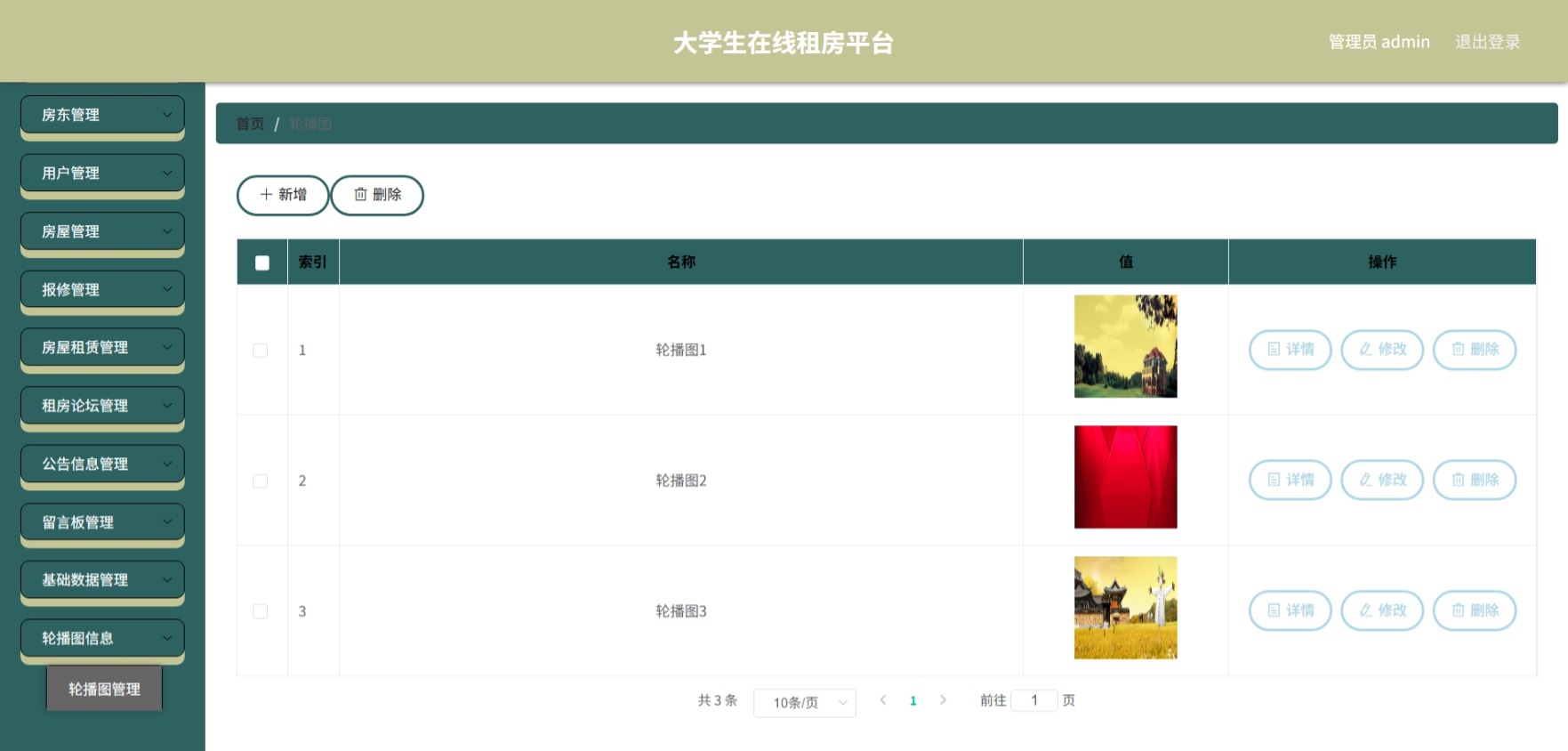Screen dimensions: 1568x751
Task: Open 详情 for 轮播图1
Action: 1291,350
